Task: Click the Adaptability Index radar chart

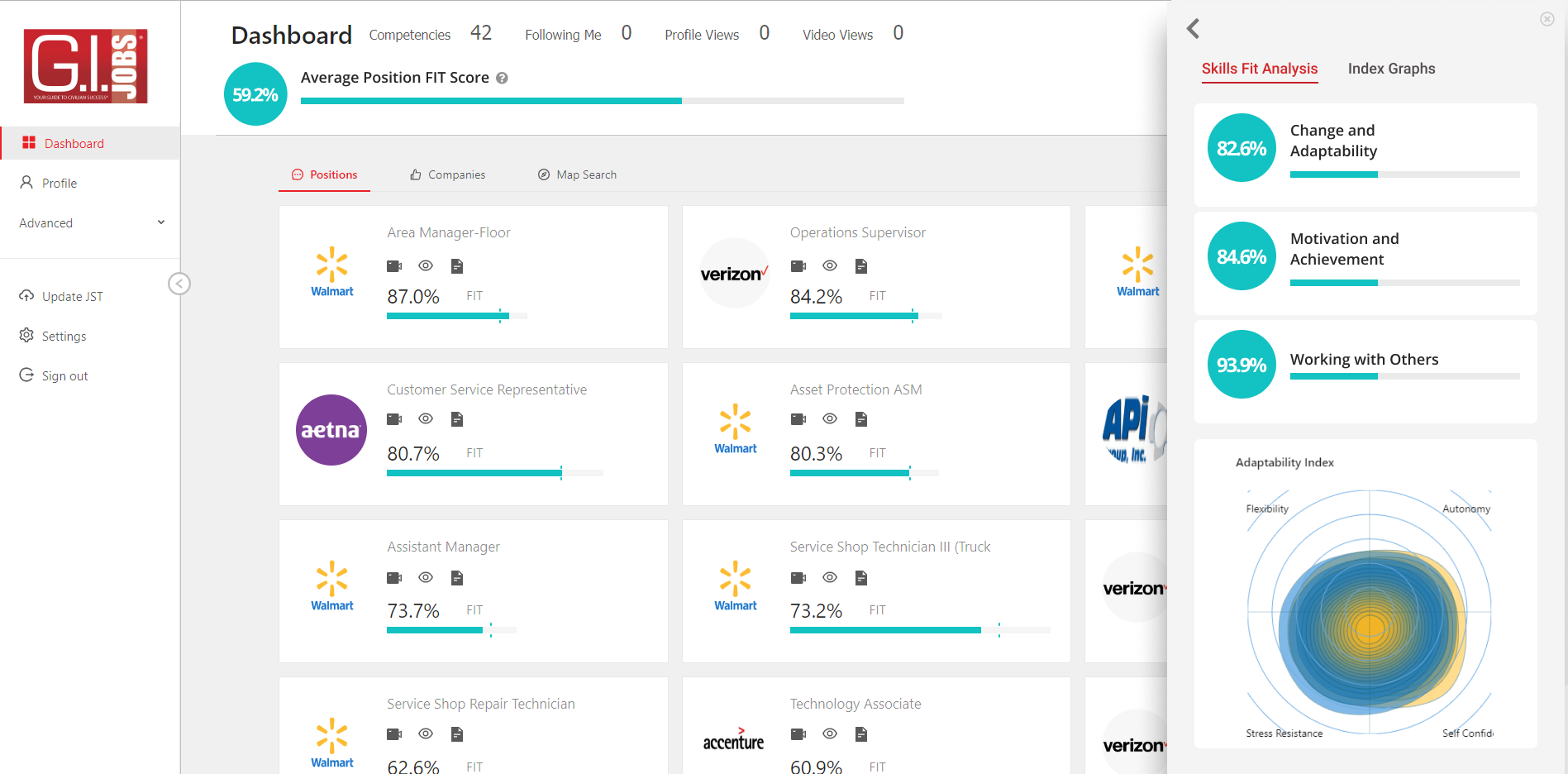Action: click(x=1370, y=613)
